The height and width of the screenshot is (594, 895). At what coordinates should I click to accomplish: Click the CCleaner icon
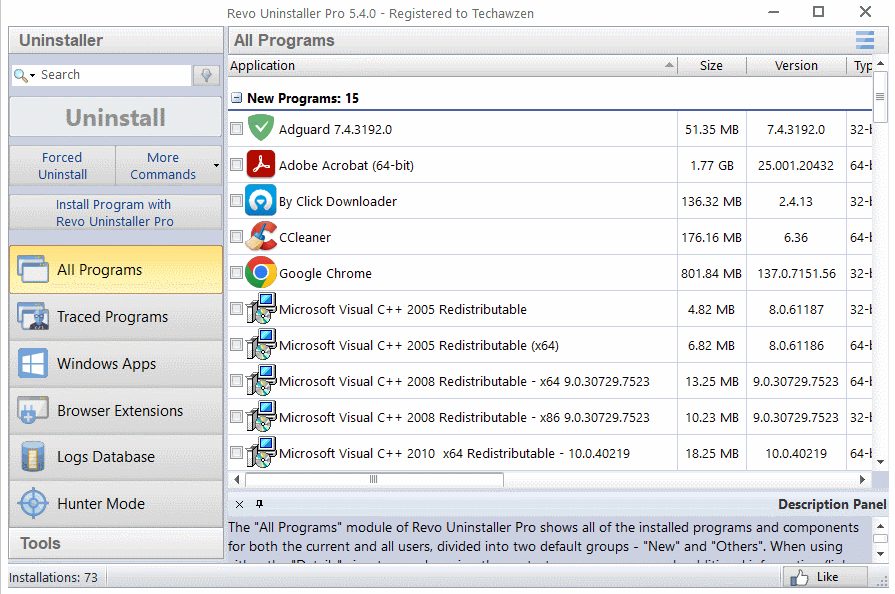[261, 236]
